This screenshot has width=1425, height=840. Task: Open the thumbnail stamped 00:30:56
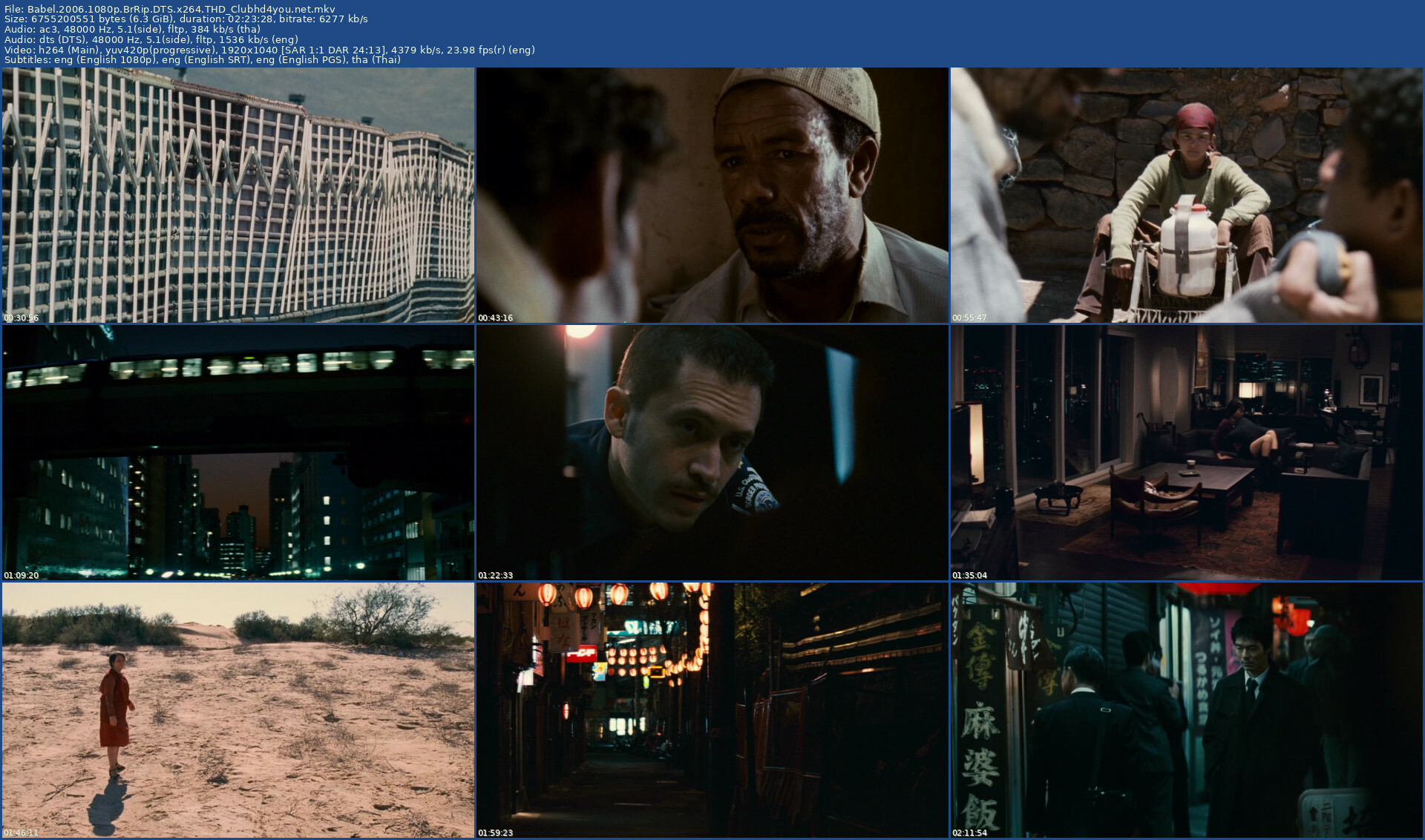(238, 195)
